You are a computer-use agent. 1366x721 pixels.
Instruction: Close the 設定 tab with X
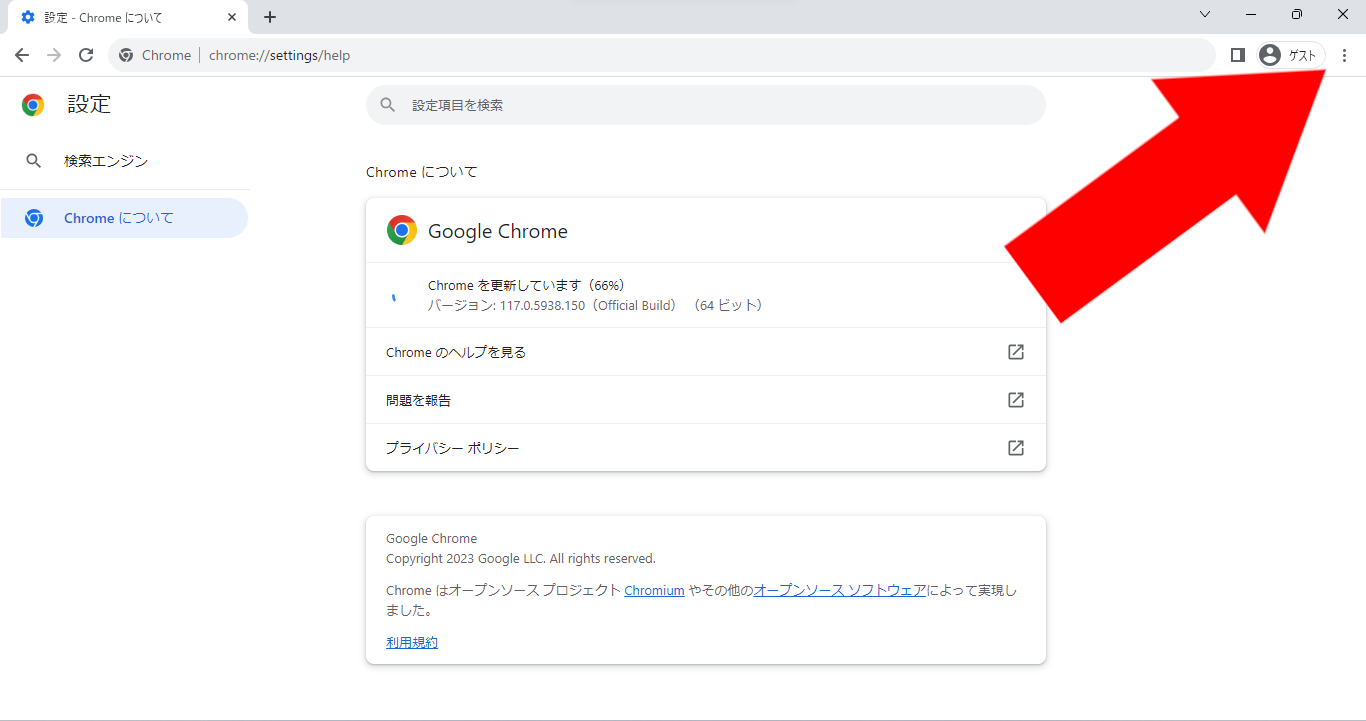(x=232, y=17)
